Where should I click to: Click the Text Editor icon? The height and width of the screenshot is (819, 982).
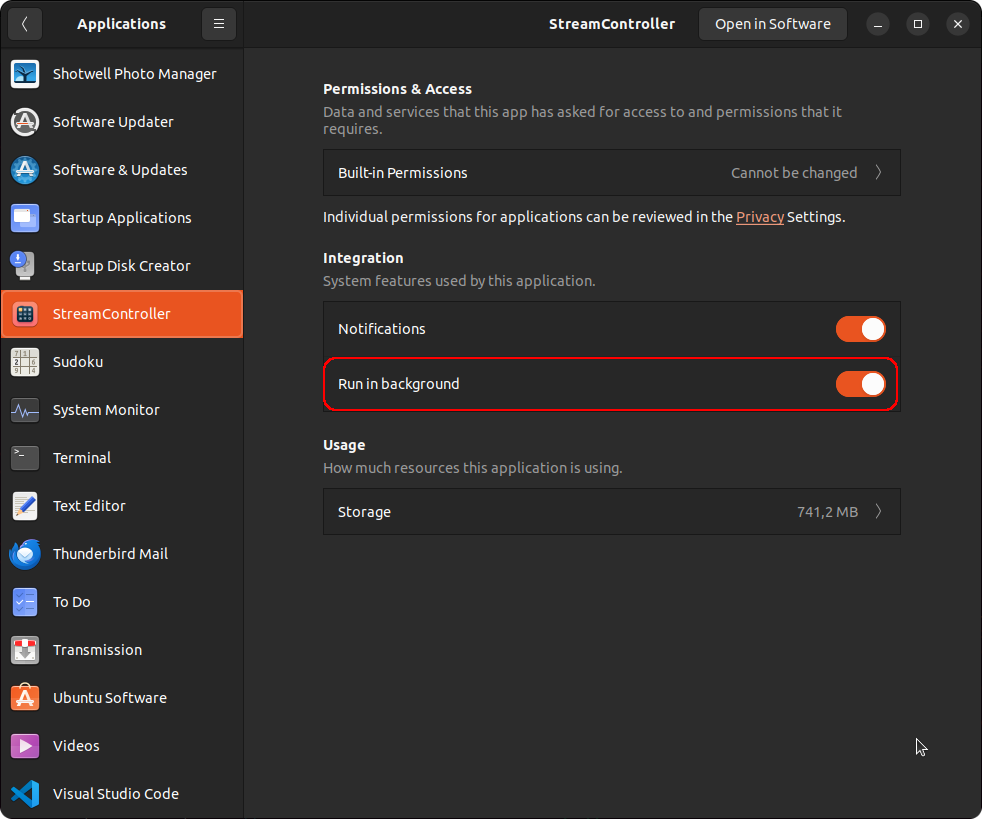25,506
